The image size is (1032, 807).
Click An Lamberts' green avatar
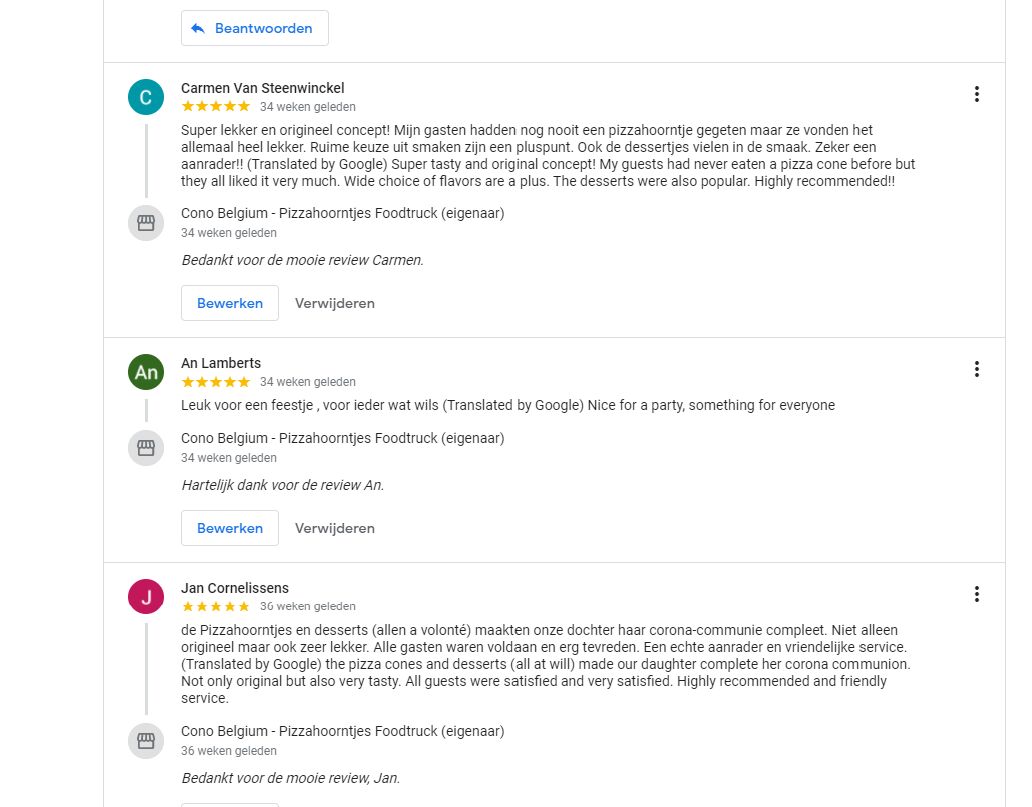pos(146,372)
